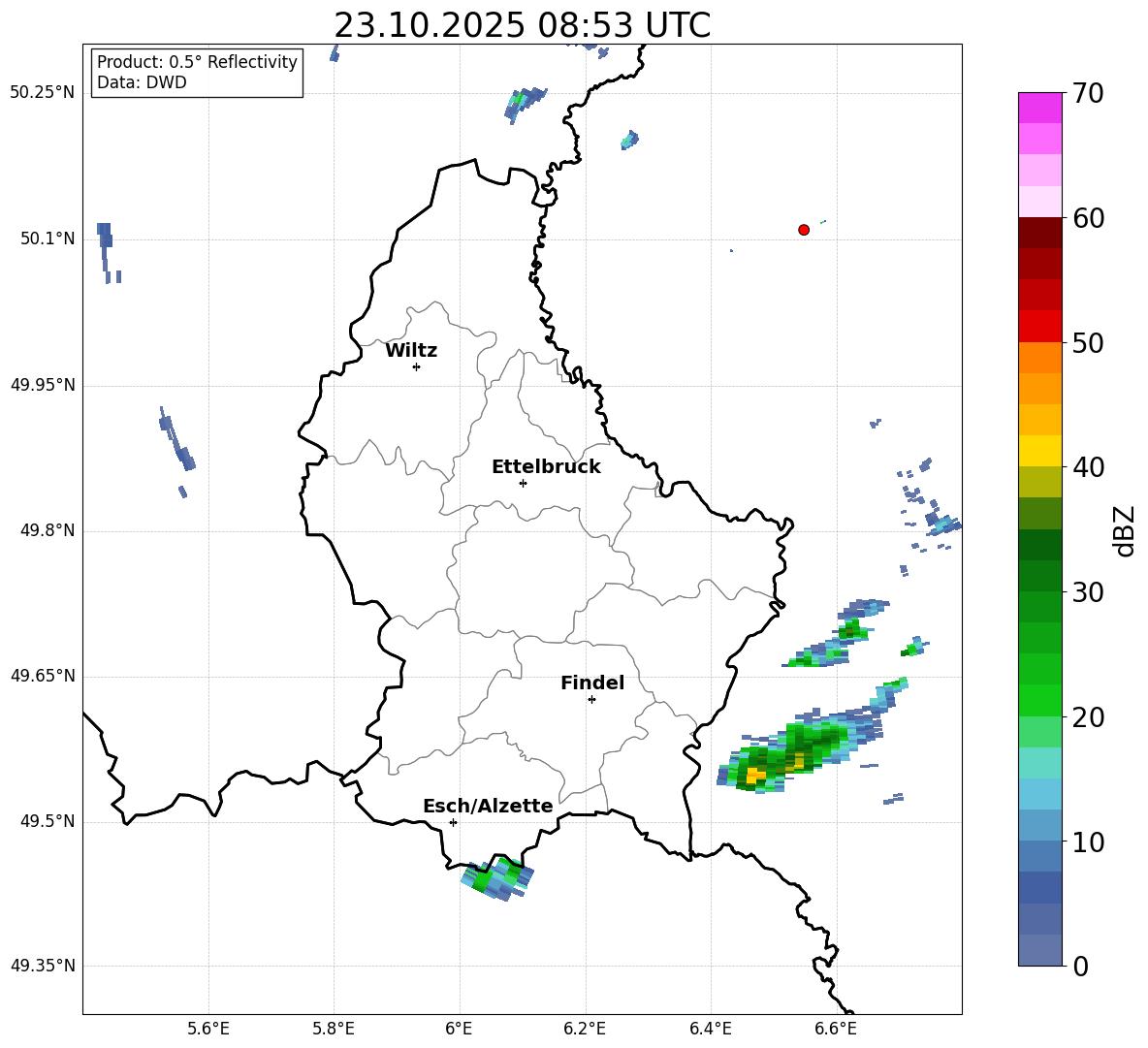1148x1048 pixels.
Task: Click the colorbar tick label 30
Action: point(1088,592)
